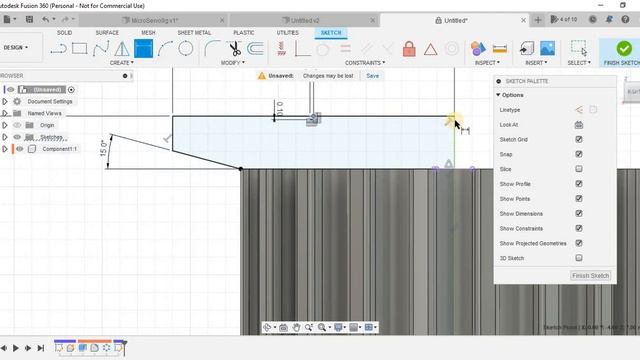Image resolution: width=640 pixels, height=360 pixels.
Task: Toggle the Snap checkbox
Action: click(579, 154)
